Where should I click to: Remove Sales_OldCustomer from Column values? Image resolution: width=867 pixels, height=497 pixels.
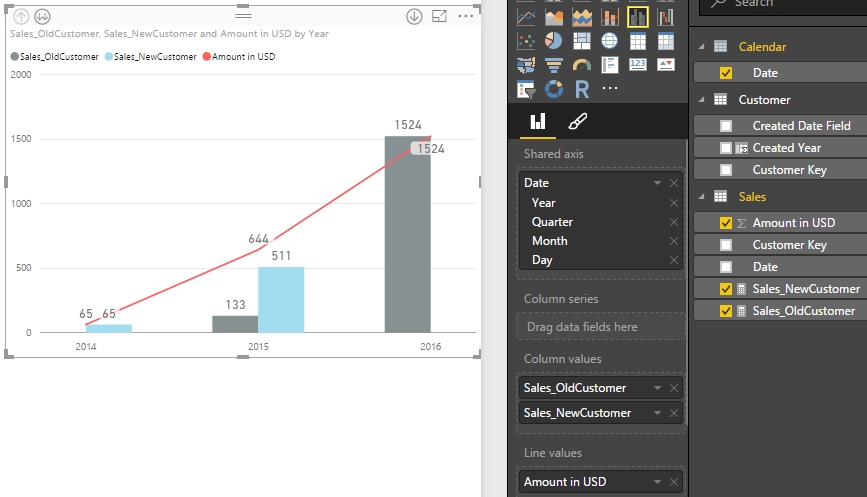tap(674, 388)
